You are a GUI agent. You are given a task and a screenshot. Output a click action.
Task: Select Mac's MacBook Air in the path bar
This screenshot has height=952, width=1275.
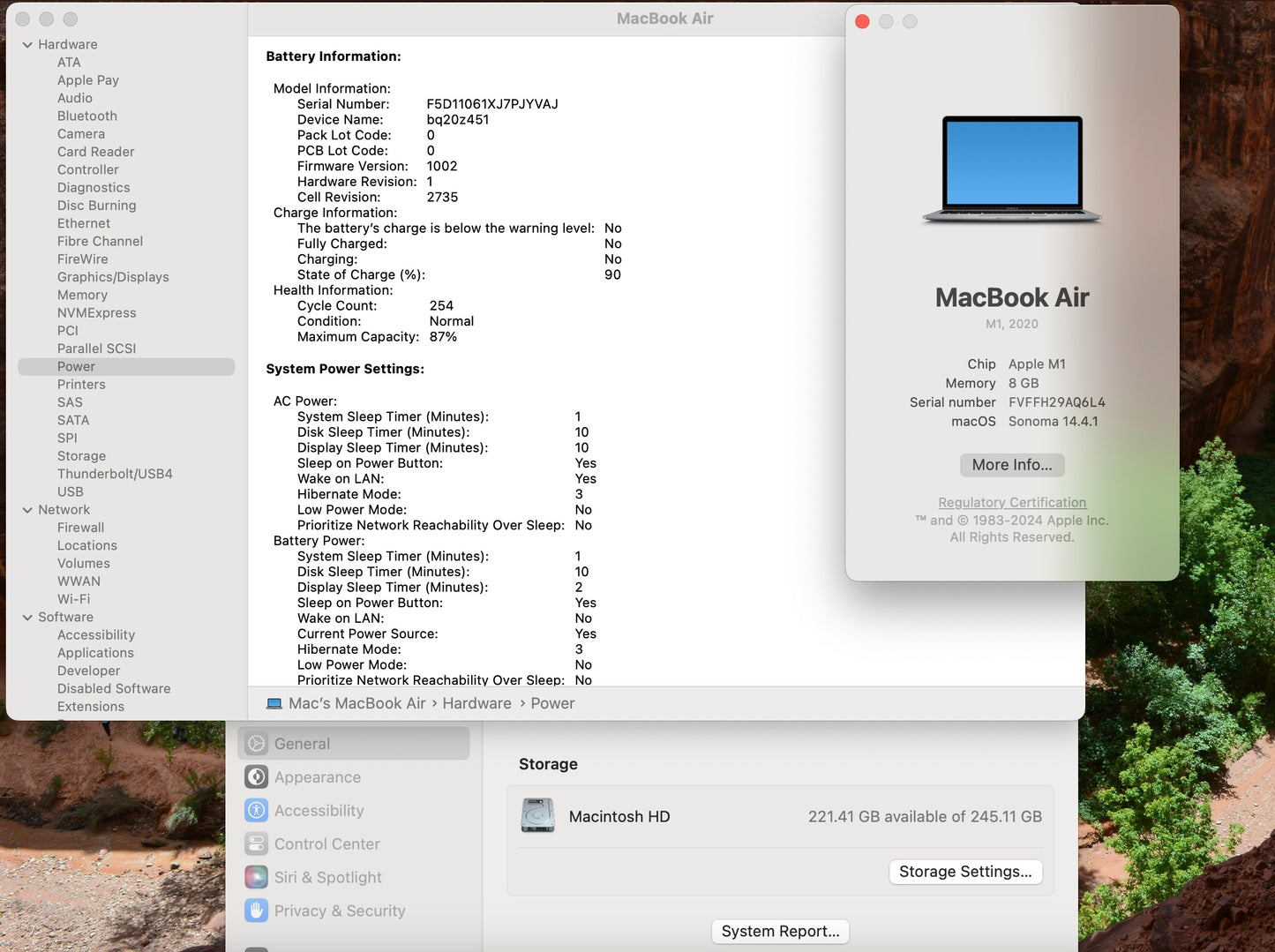(x=357, y=704)
